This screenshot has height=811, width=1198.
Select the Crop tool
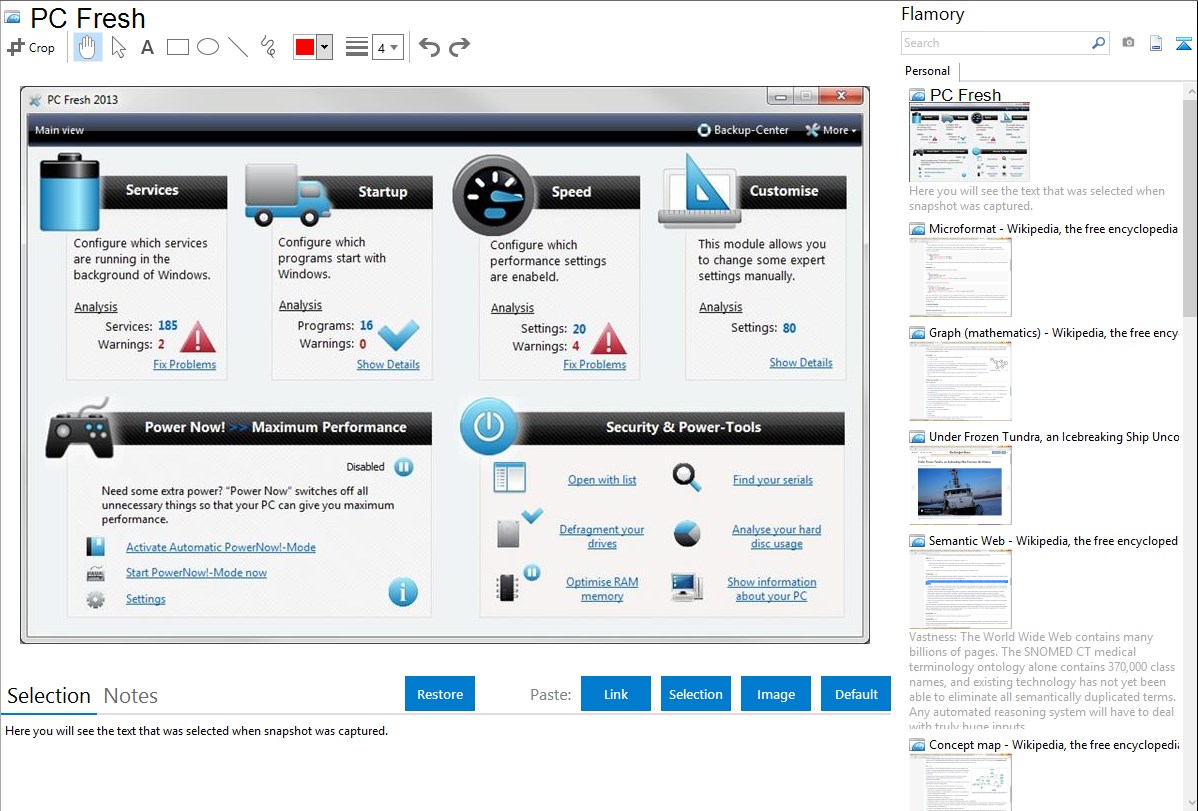tap(31, 47)
